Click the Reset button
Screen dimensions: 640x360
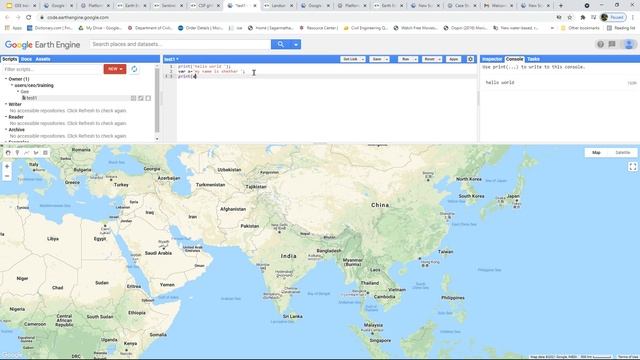(x=429, y=59)
